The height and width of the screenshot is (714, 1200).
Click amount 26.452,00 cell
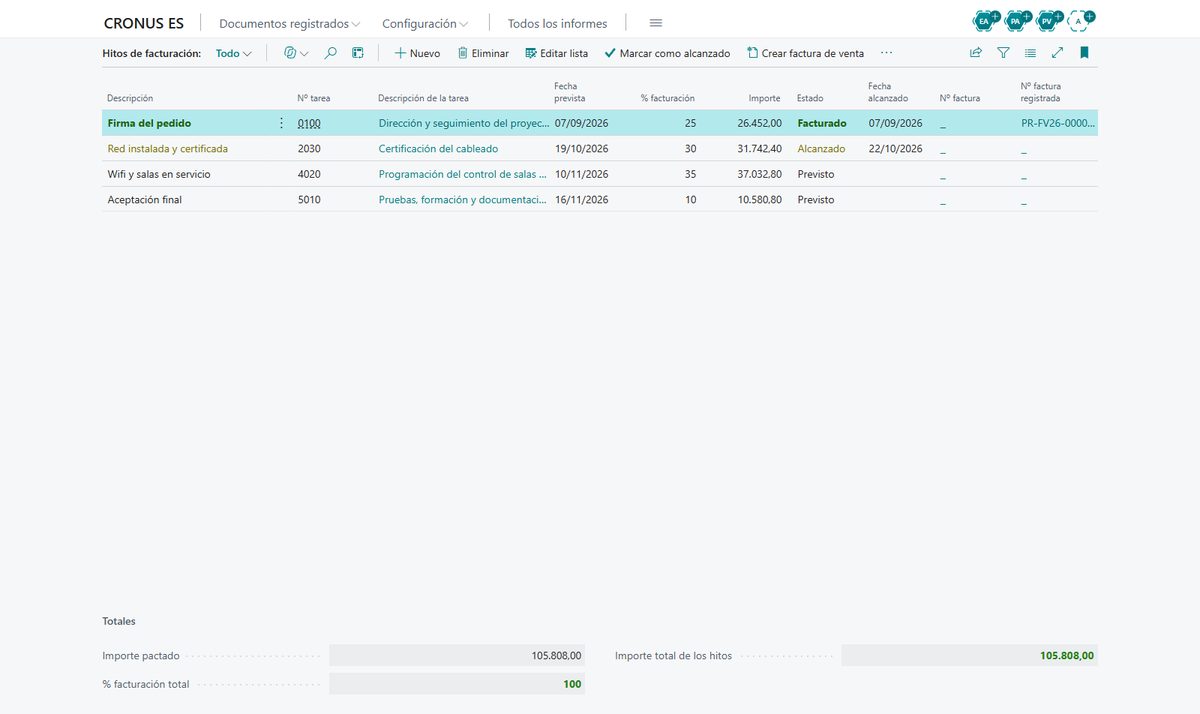coord(759,123)
